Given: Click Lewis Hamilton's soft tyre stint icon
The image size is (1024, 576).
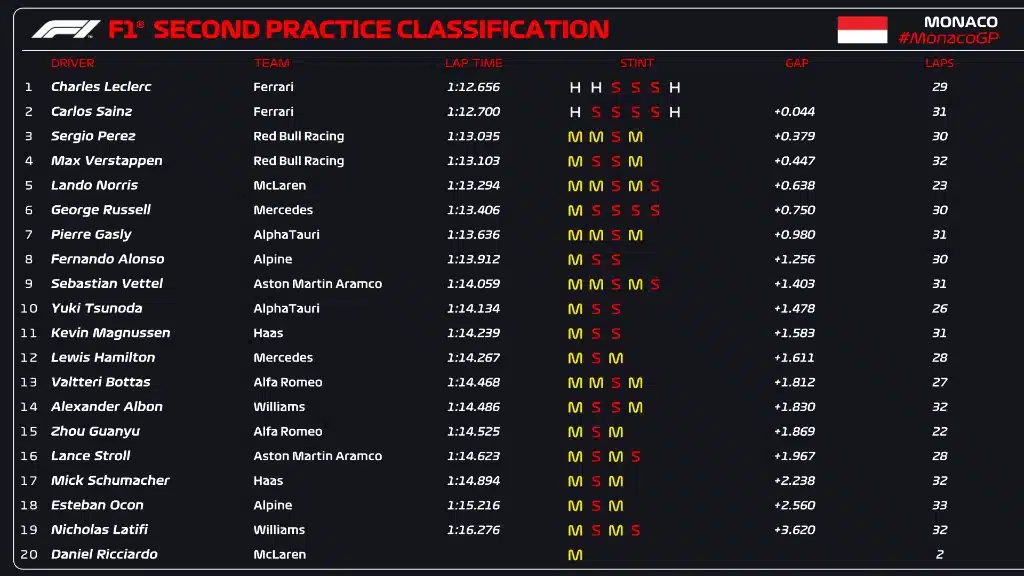Looking at the screenshot, I should point(596,358).
